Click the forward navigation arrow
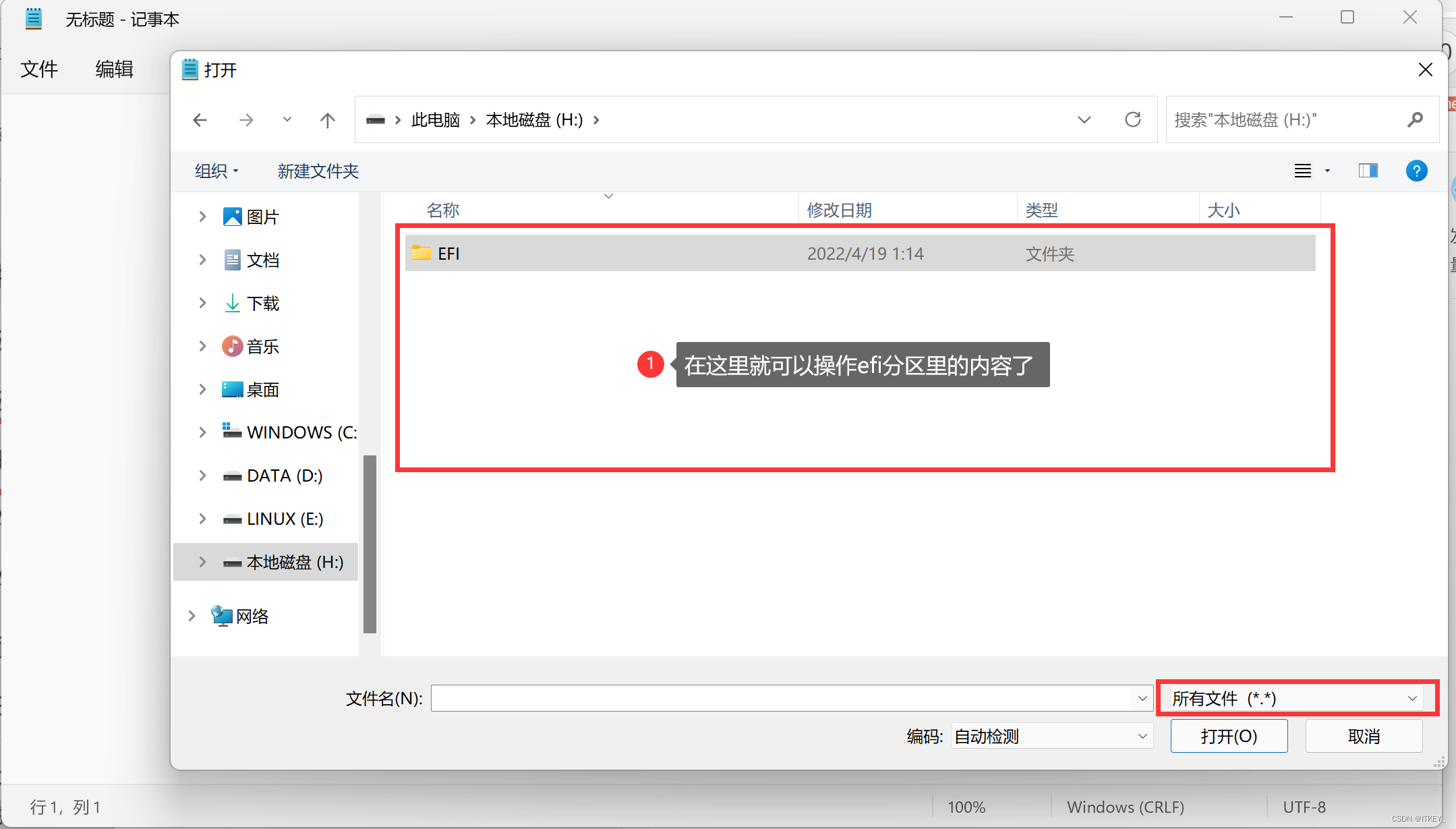The width and height of the screenshot is (1456, 829). point(247,119)
